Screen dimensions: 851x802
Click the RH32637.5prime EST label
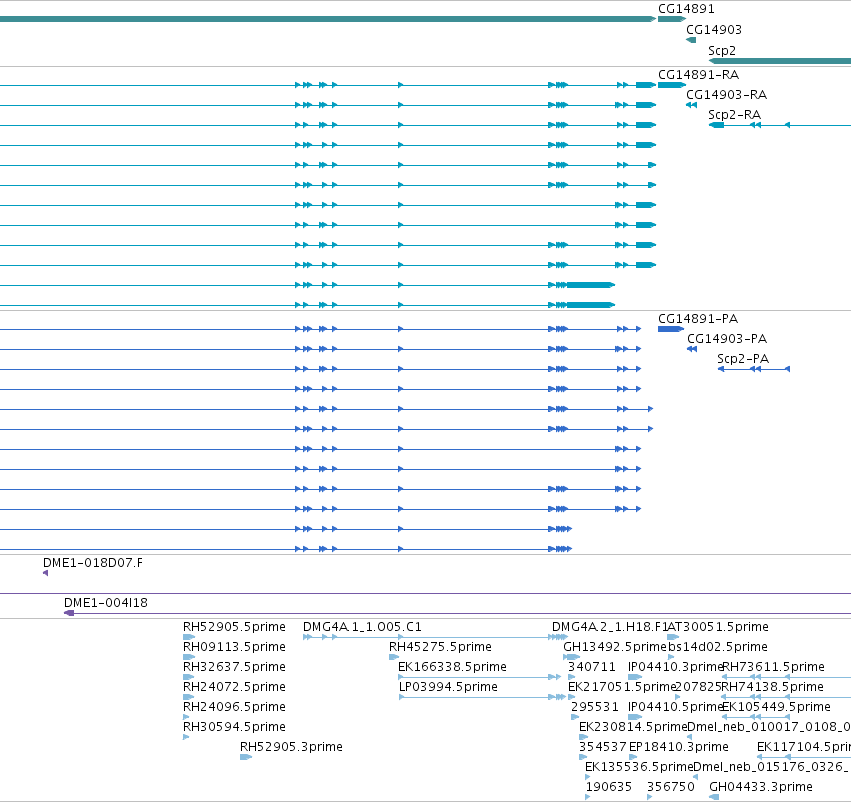click(x=234, y=667)
